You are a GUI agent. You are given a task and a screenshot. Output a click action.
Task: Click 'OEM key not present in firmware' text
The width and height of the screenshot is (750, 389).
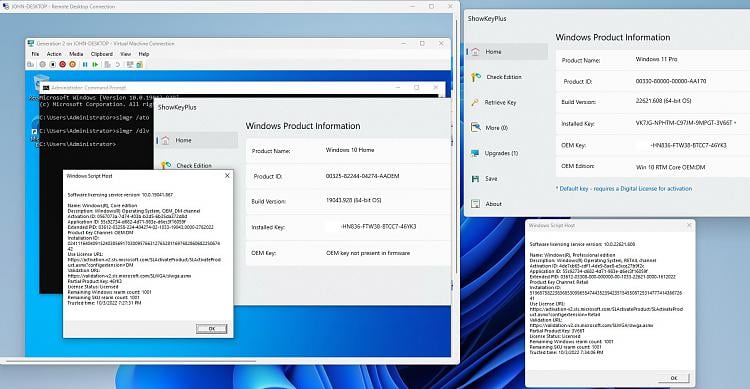368,253
